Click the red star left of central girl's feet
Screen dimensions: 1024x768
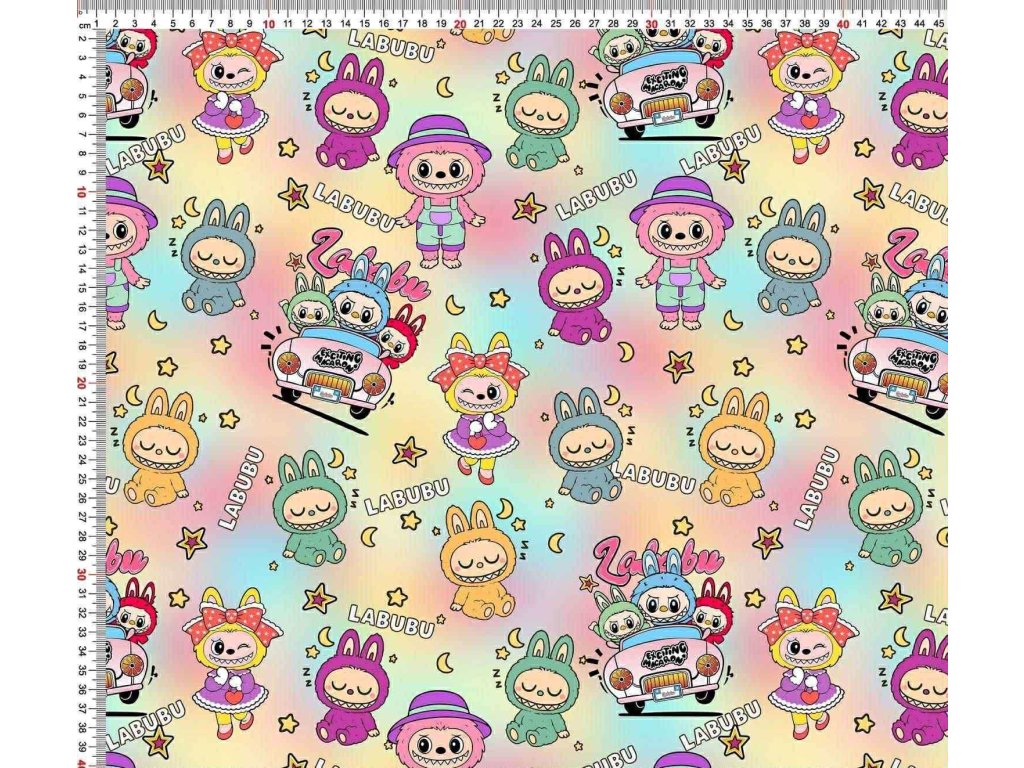coord(408,452)
